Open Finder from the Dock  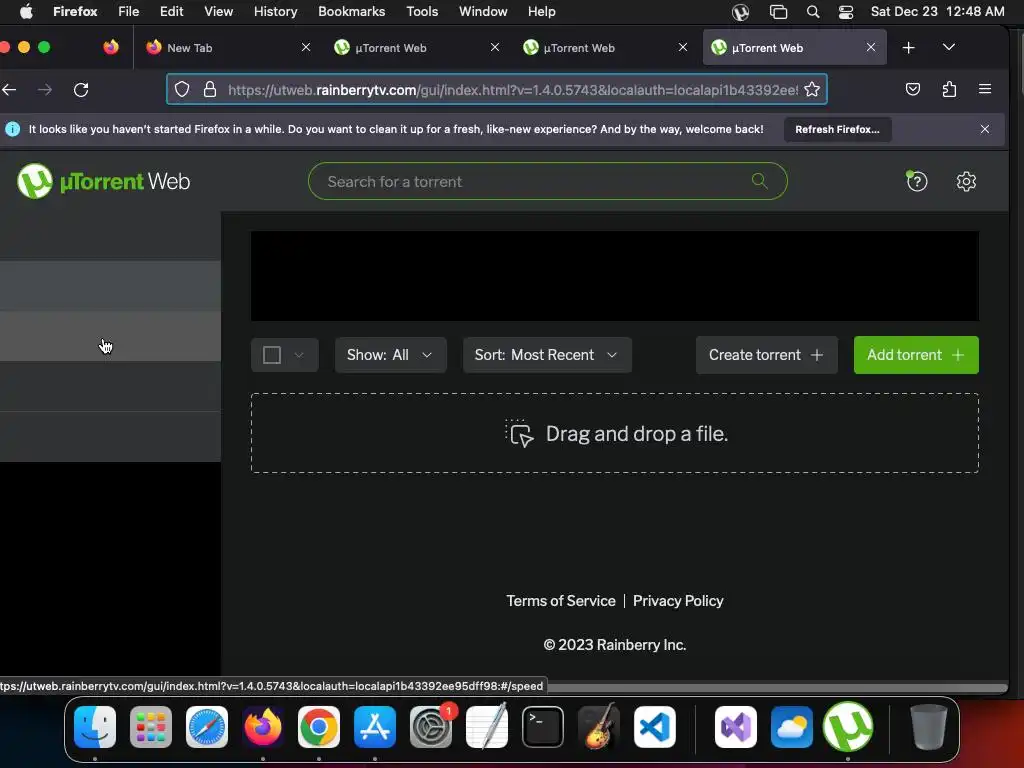95,726
